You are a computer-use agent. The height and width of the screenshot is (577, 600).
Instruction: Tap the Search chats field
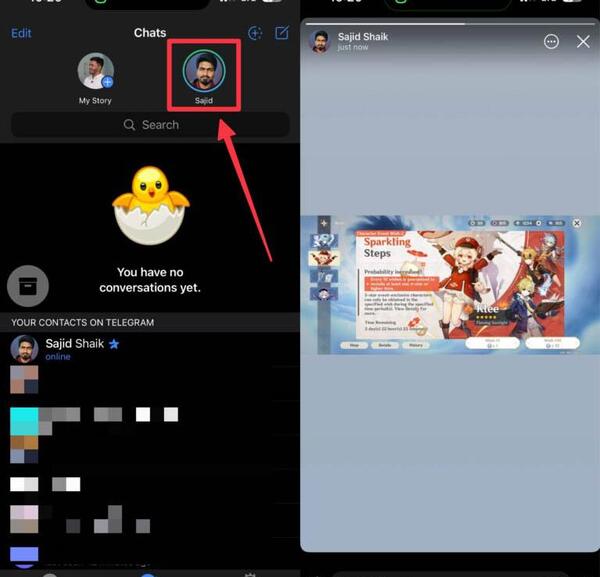tap(150, 125)
